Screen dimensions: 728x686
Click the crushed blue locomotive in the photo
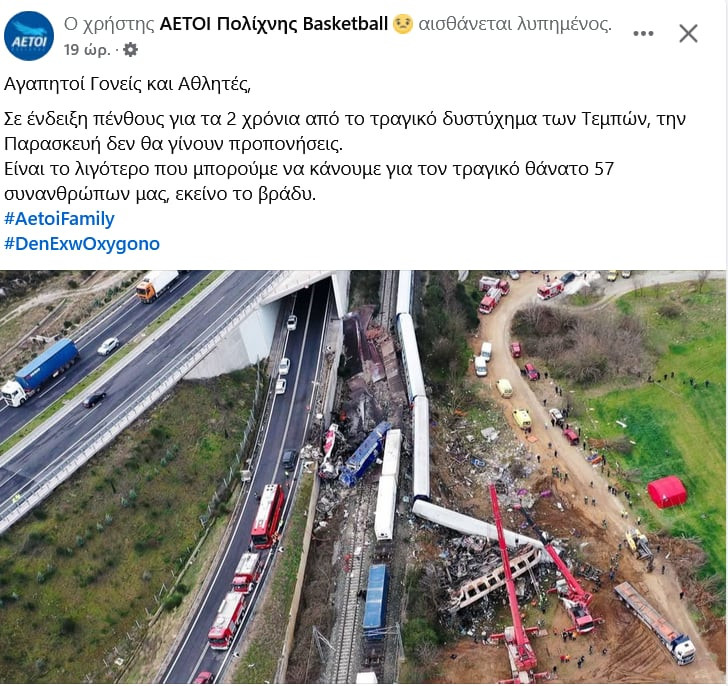click(x=365, y=454)
